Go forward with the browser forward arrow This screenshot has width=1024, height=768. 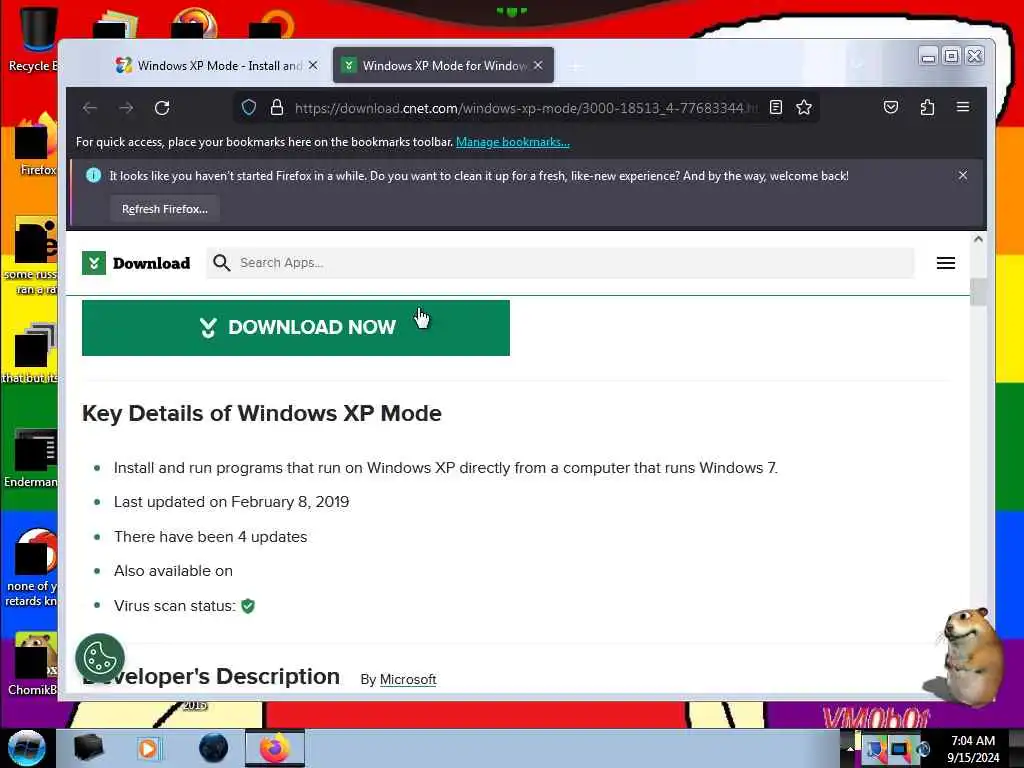[126, 108]
